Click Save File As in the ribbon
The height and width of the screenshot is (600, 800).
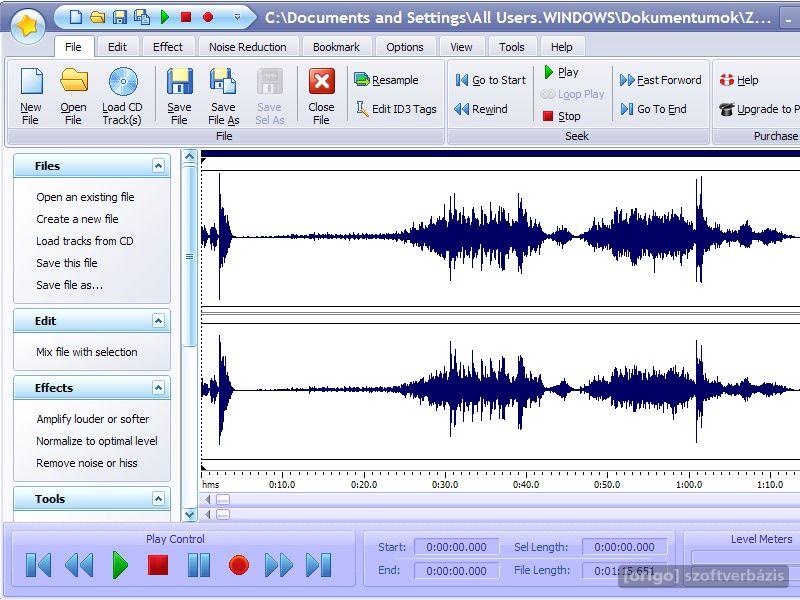[223, 96]
